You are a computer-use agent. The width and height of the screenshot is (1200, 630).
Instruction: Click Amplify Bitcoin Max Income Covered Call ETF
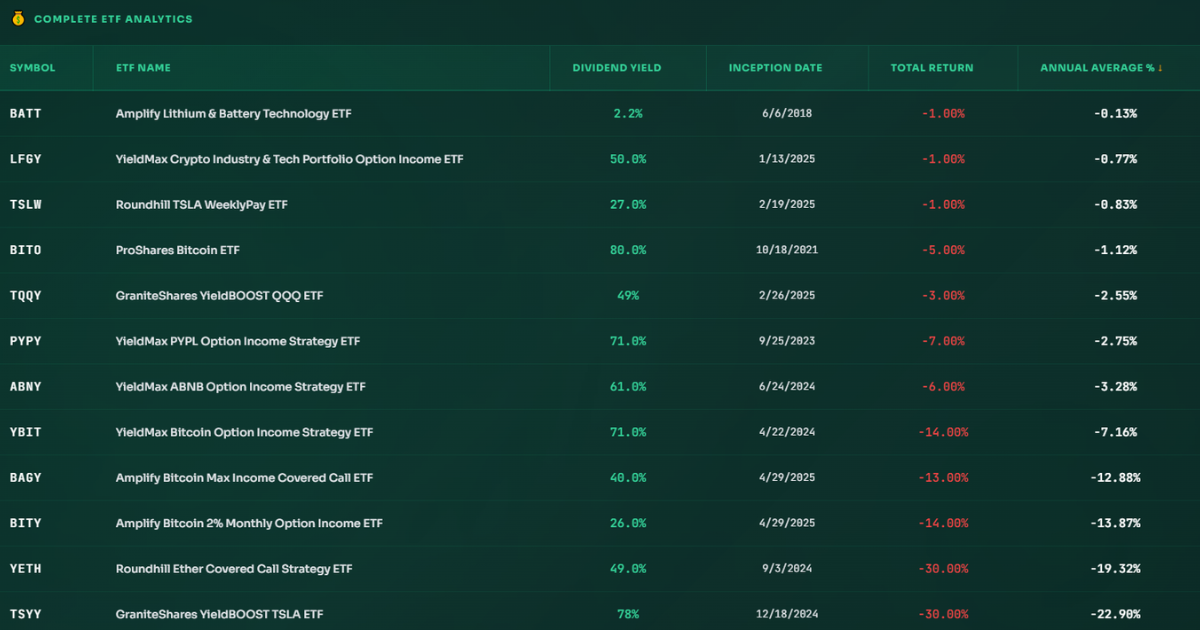coord(245,478)
